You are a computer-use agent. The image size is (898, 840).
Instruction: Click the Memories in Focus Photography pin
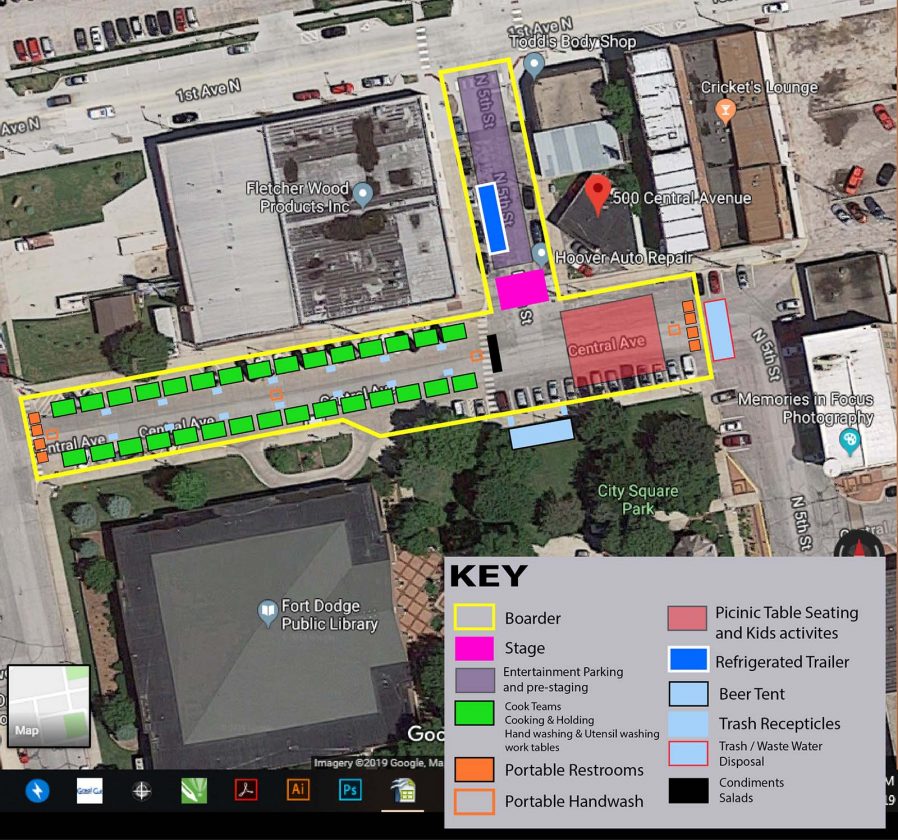pyautogui.click(x=850, y=442)
